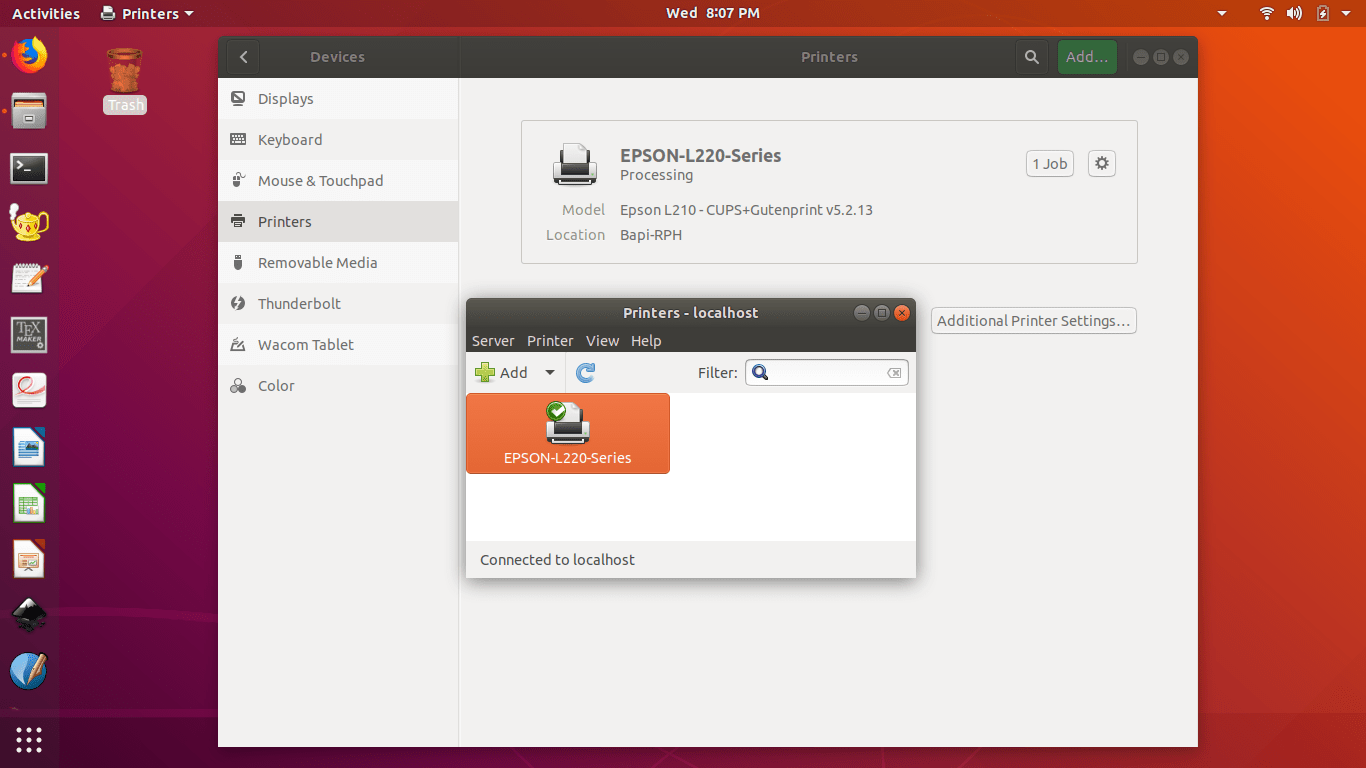Viewport: 1366px width, 768px height.
Task: Open the Activities overview
Action: pos(46,13)
